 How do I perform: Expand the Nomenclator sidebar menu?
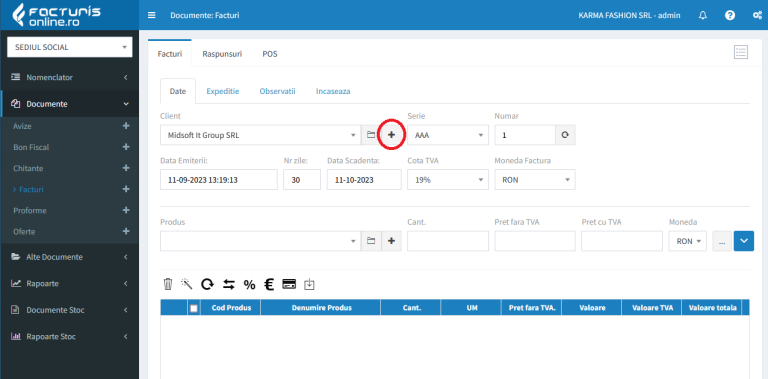click(70, 77)
